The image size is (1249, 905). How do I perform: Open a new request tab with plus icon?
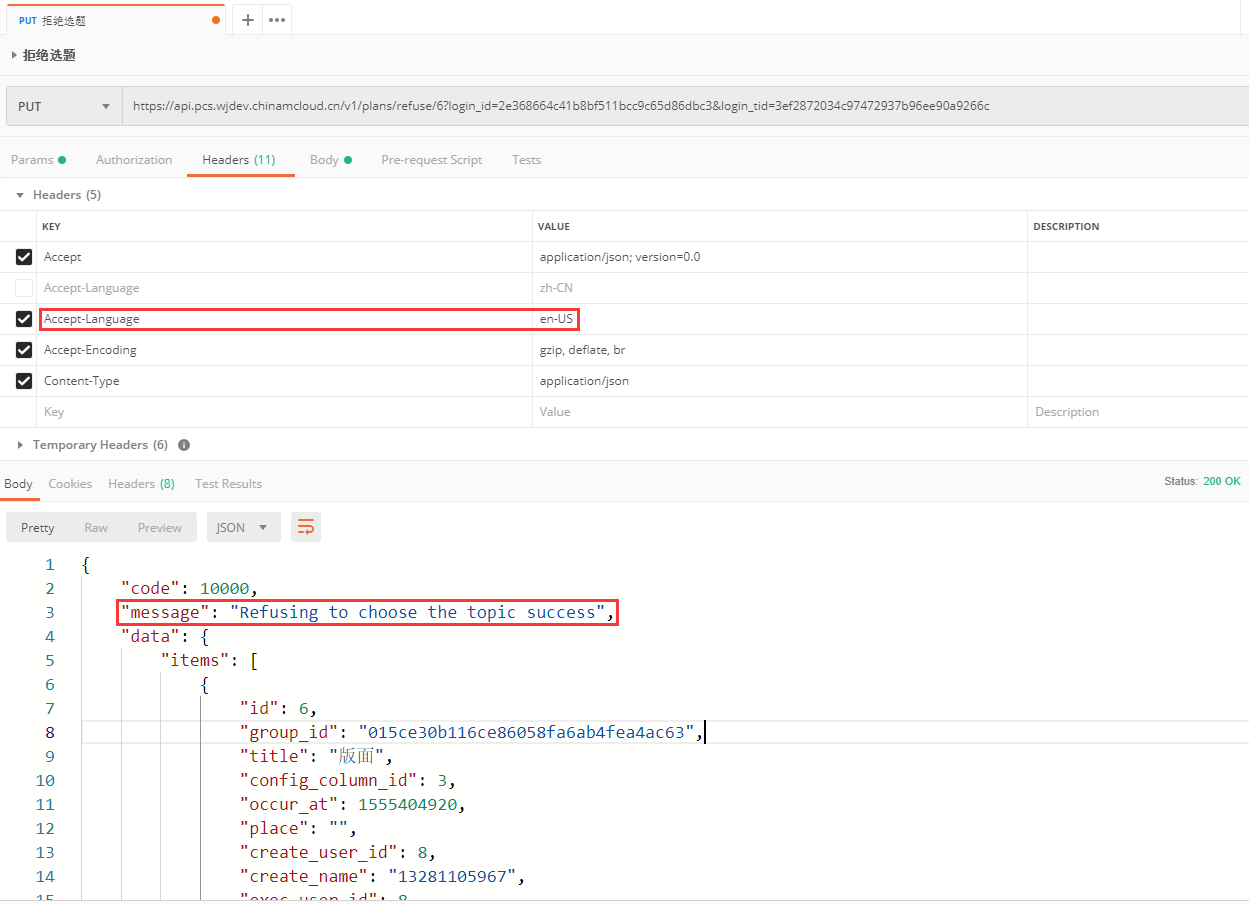(248, 20)
